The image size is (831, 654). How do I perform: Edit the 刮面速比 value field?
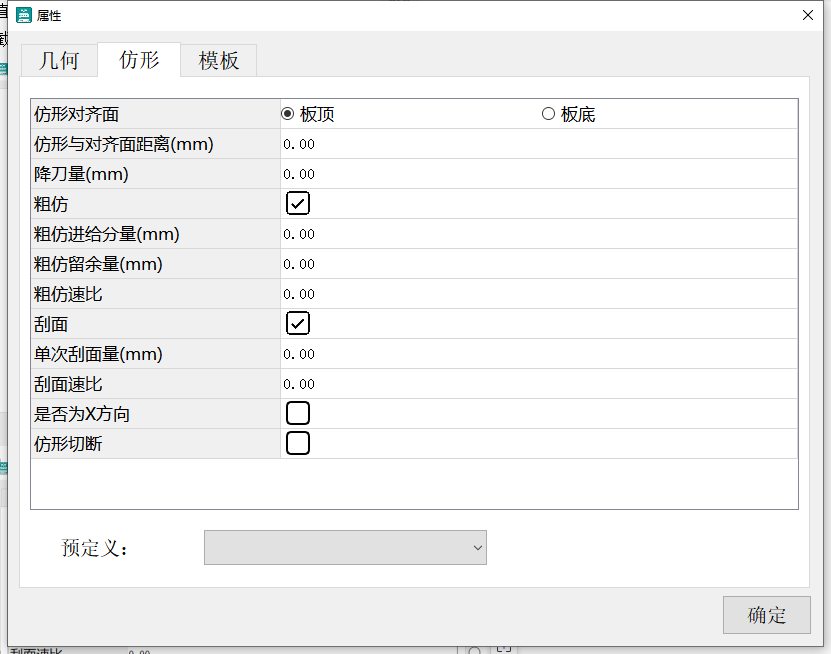[450, 383]
